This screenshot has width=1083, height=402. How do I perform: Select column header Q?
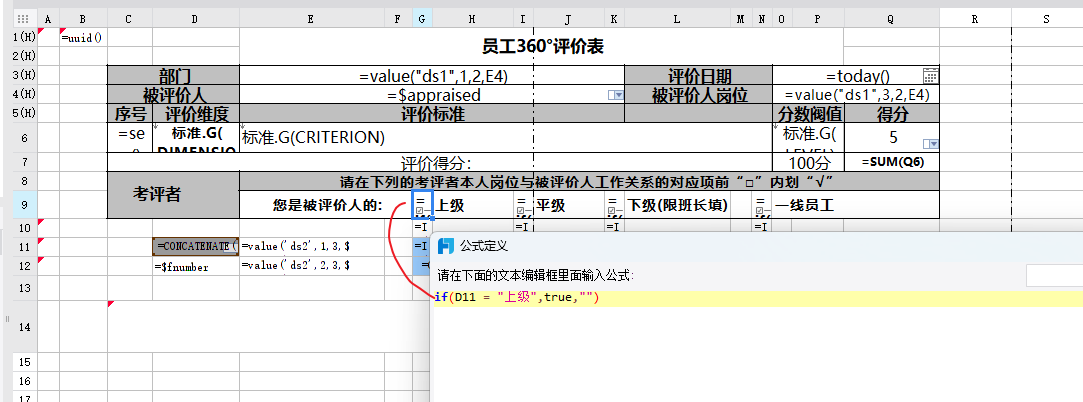[x=891, y=19]
